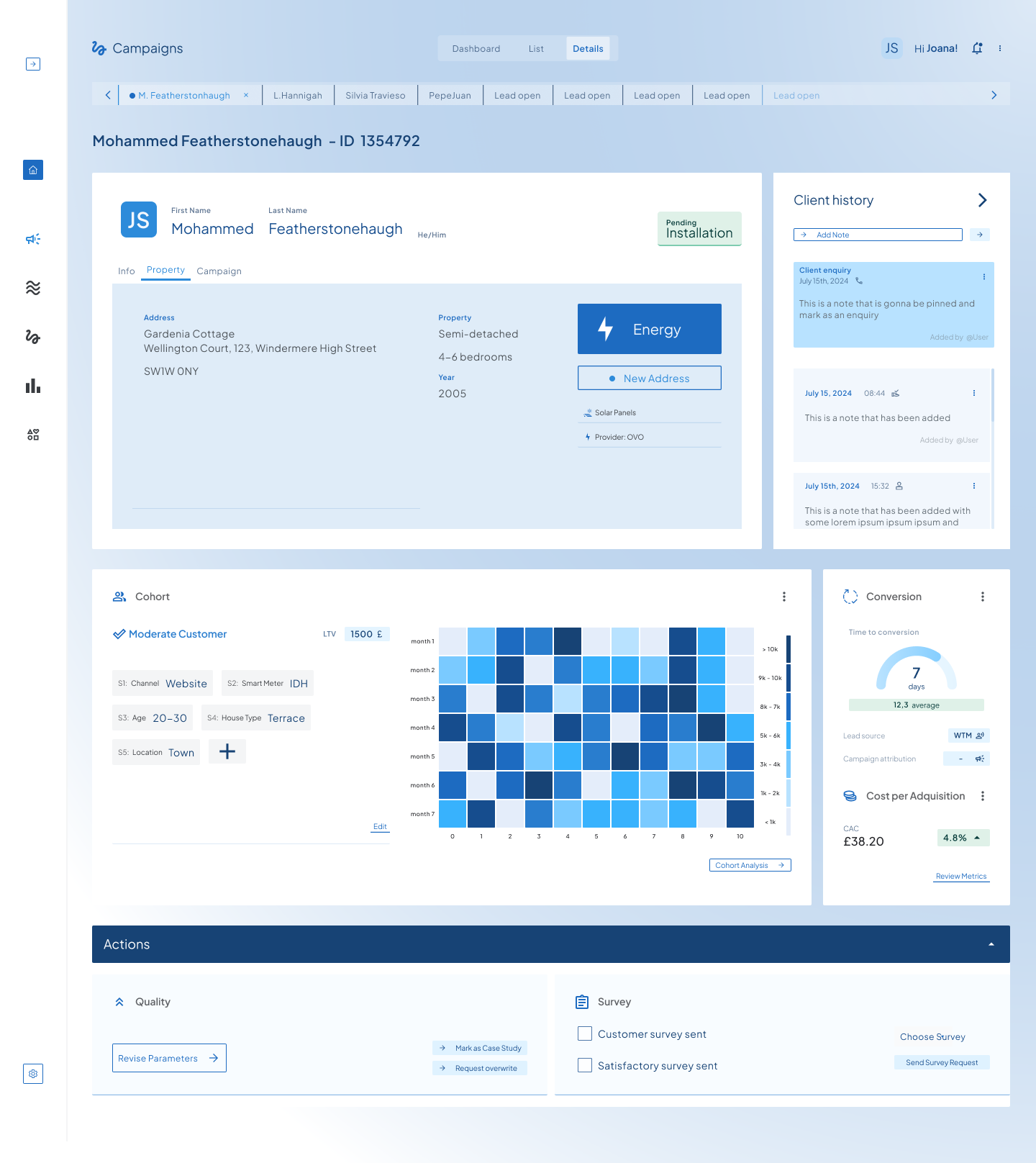The image size is (1036, 1163).
Task: Click the notification bell icon
Action: 977,48
